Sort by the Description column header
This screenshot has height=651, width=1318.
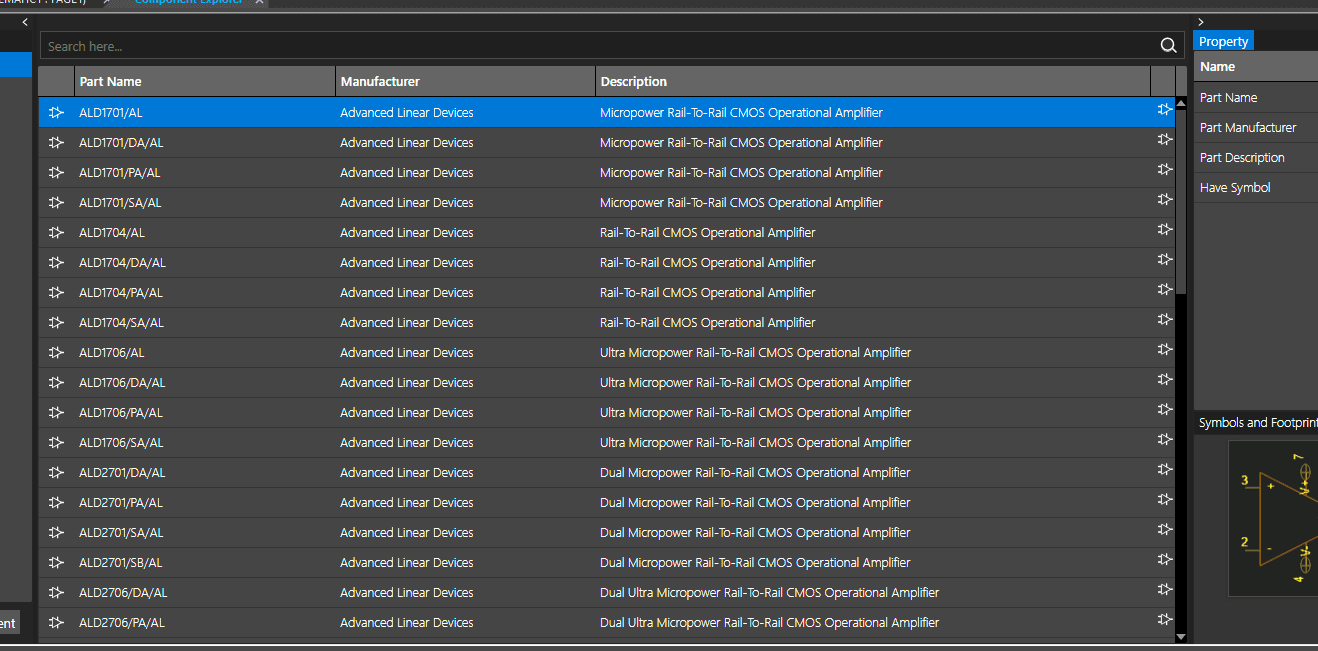click(873, 81)
